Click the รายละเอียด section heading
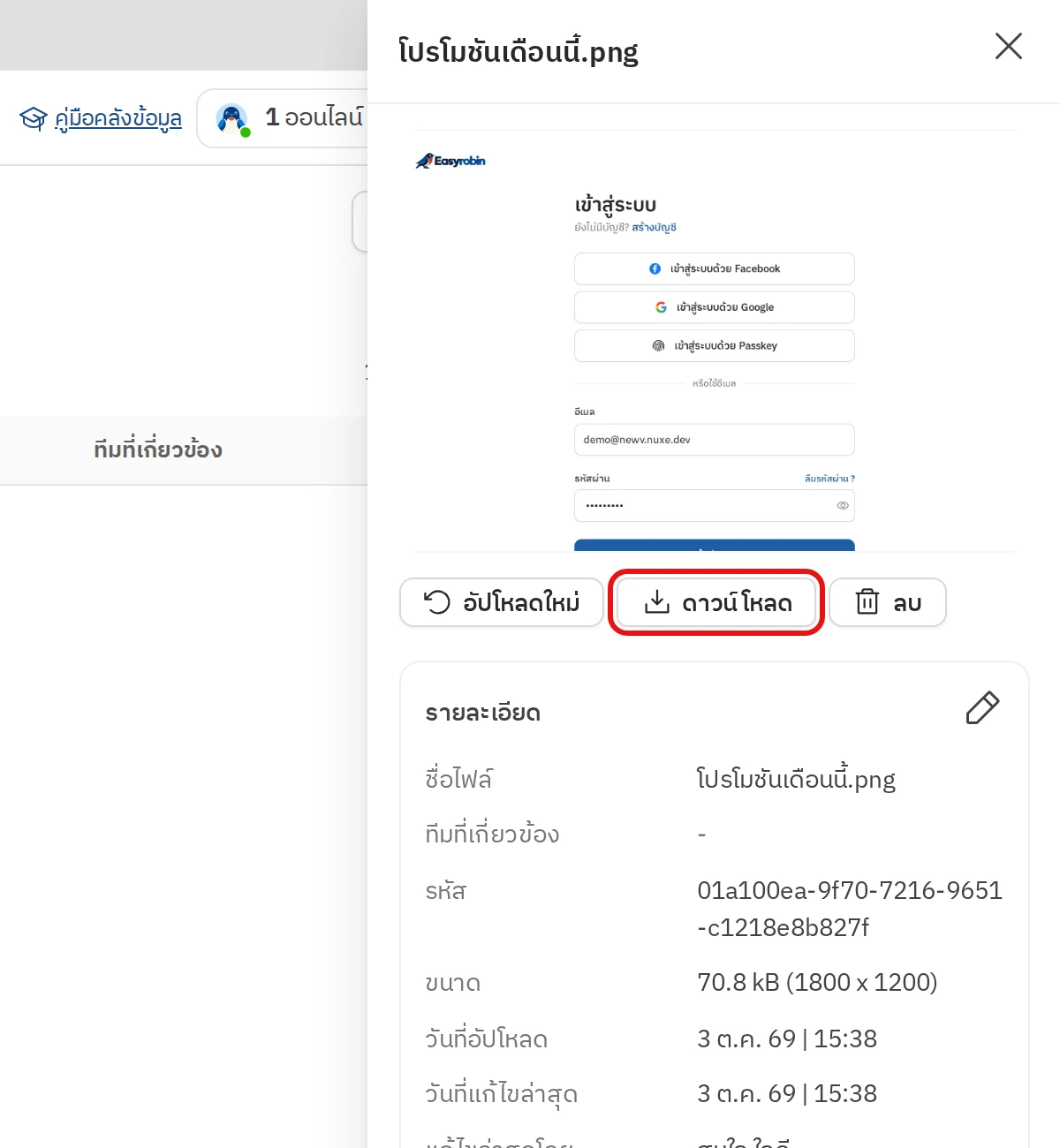 pos(482,712)
